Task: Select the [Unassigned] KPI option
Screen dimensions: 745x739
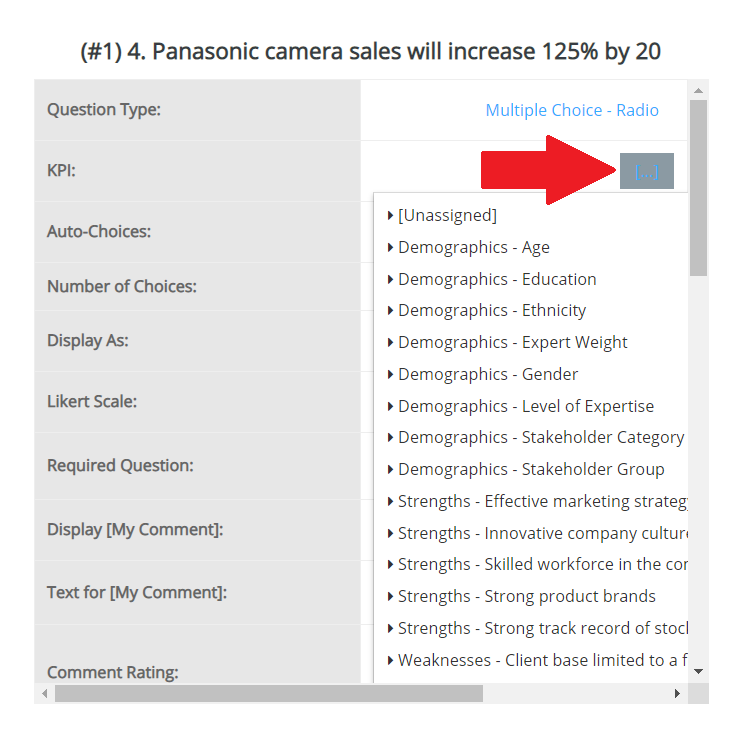Action: pos(447,215)
